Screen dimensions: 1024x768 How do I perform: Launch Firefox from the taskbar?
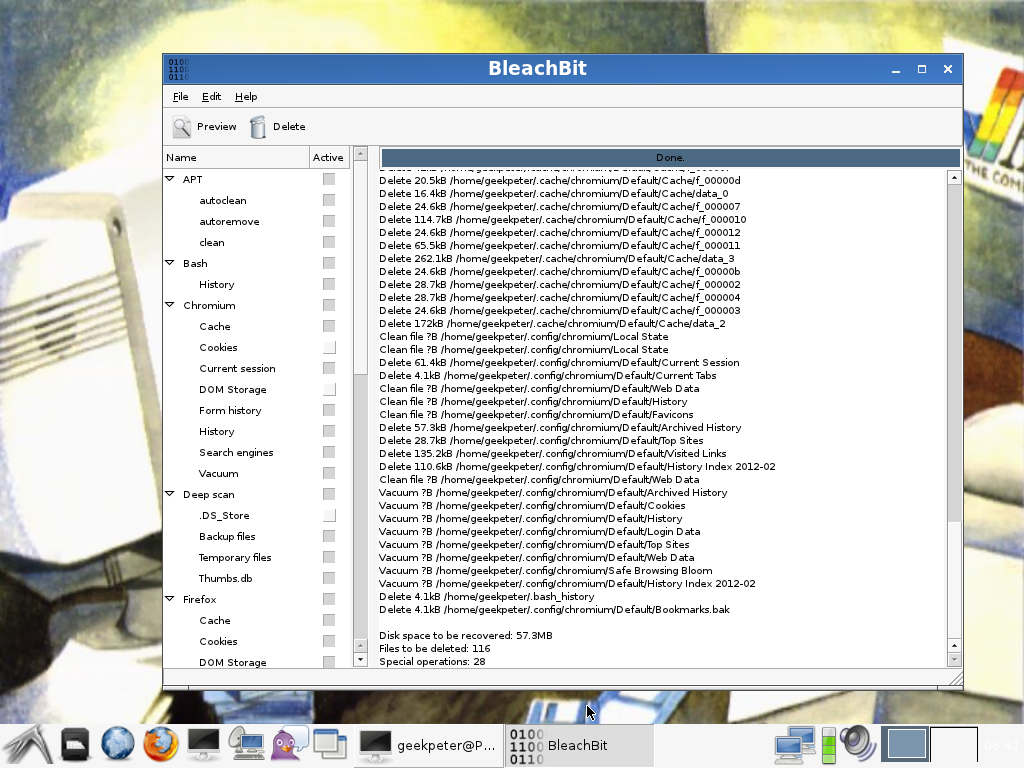159,744
